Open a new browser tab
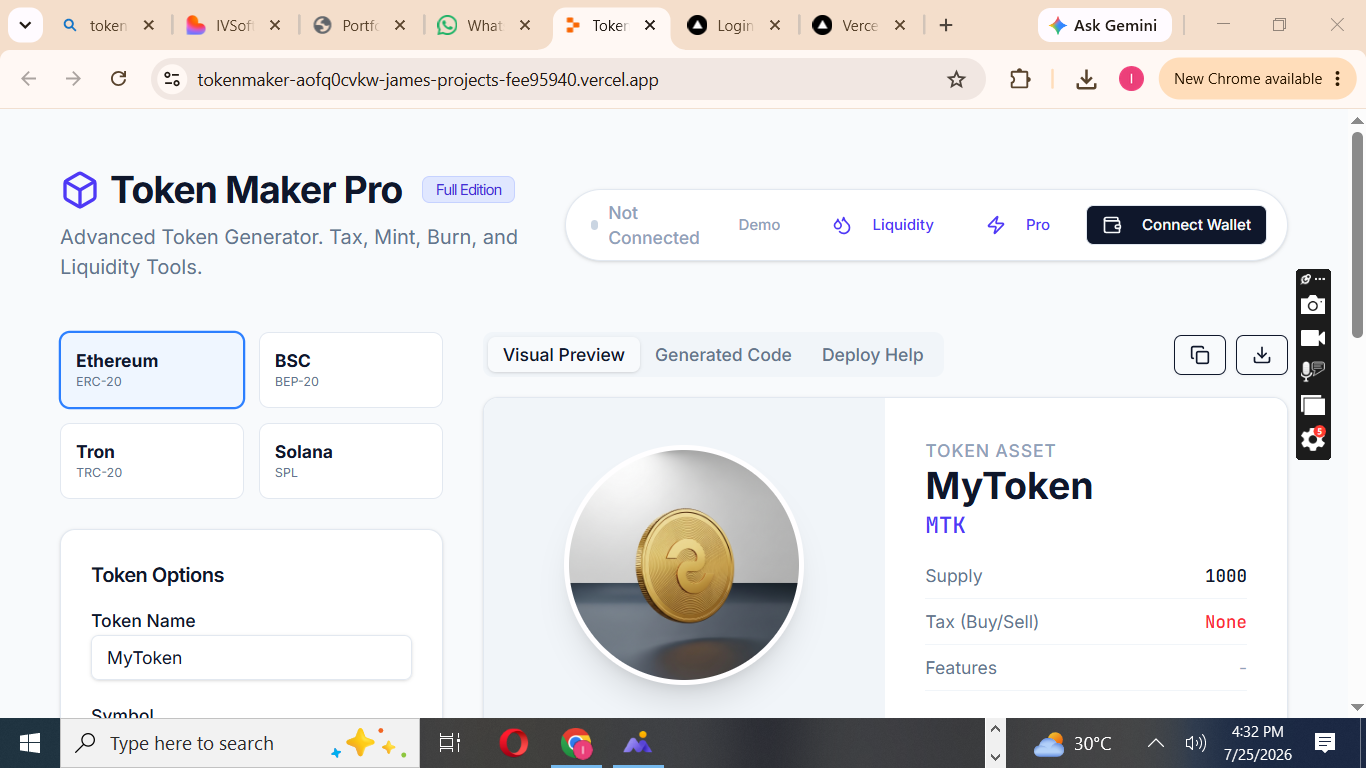 [x=946, y=26]
